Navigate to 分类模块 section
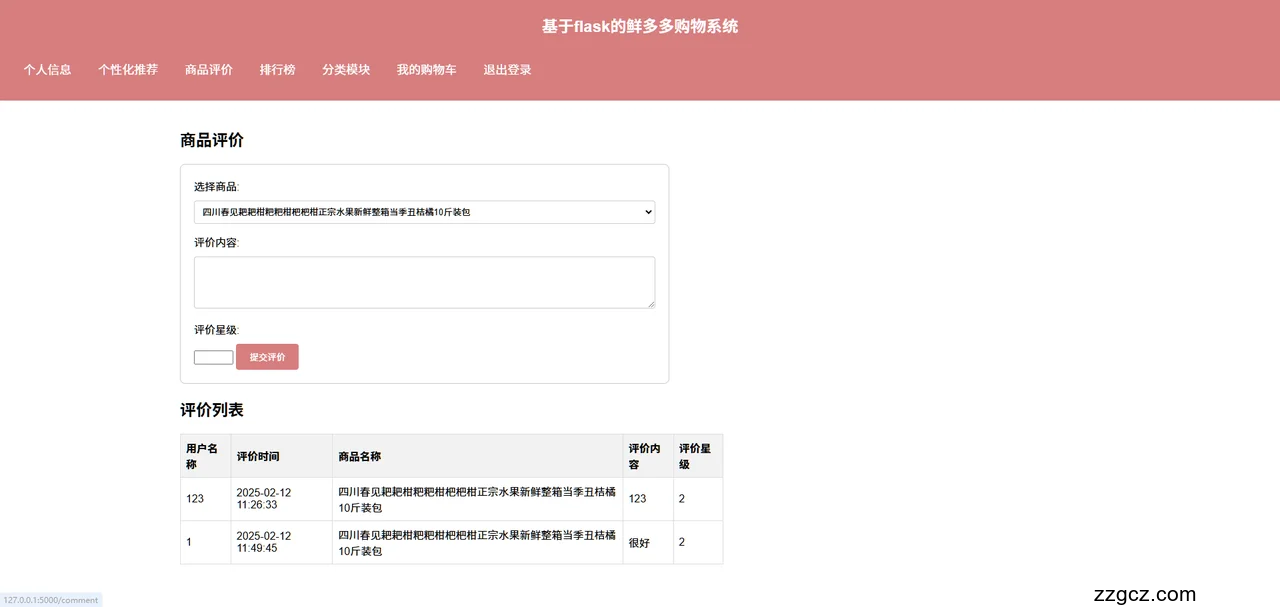Viewport: 1280px width, 607px height. (346, 70)
